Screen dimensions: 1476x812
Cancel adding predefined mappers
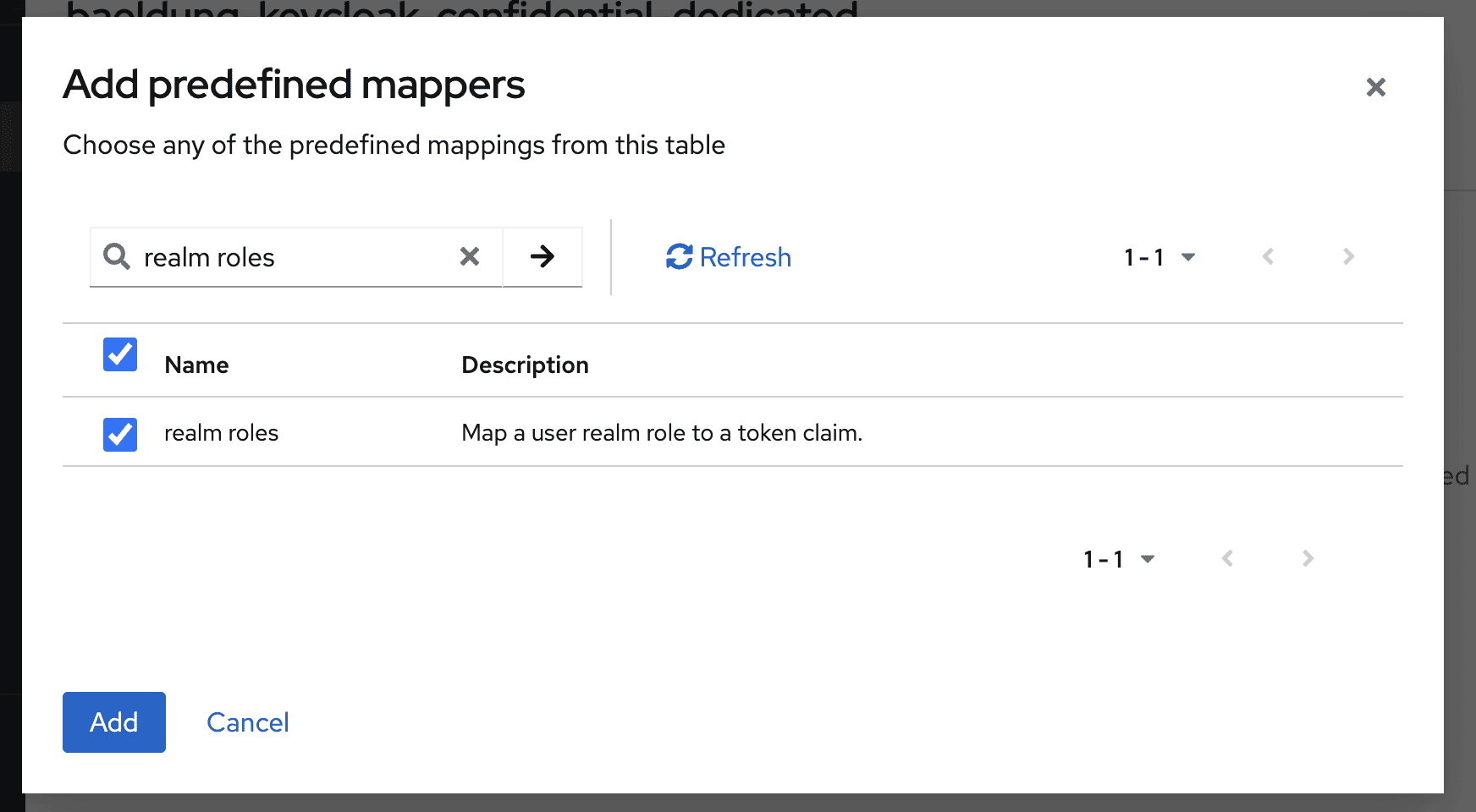[248, 722]
